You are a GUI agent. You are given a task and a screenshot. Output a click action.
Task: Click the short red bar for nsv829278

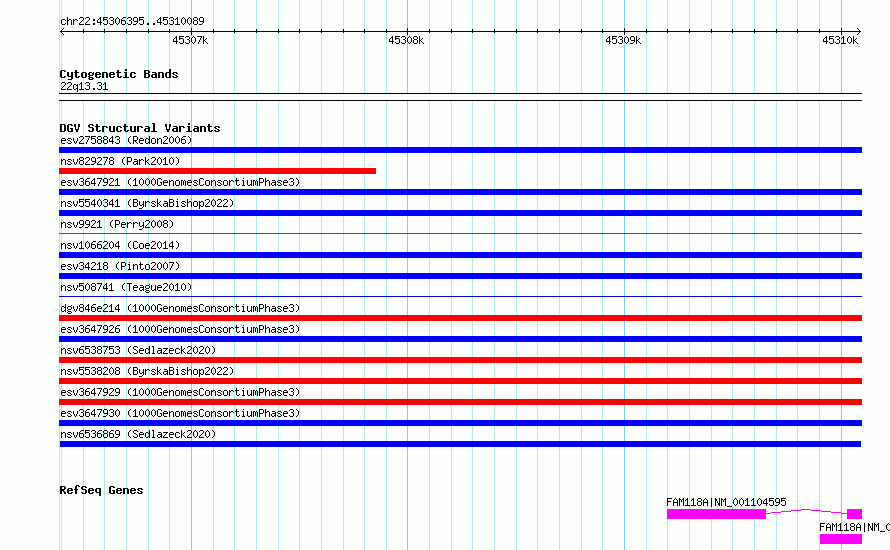(x=217, y=171)
